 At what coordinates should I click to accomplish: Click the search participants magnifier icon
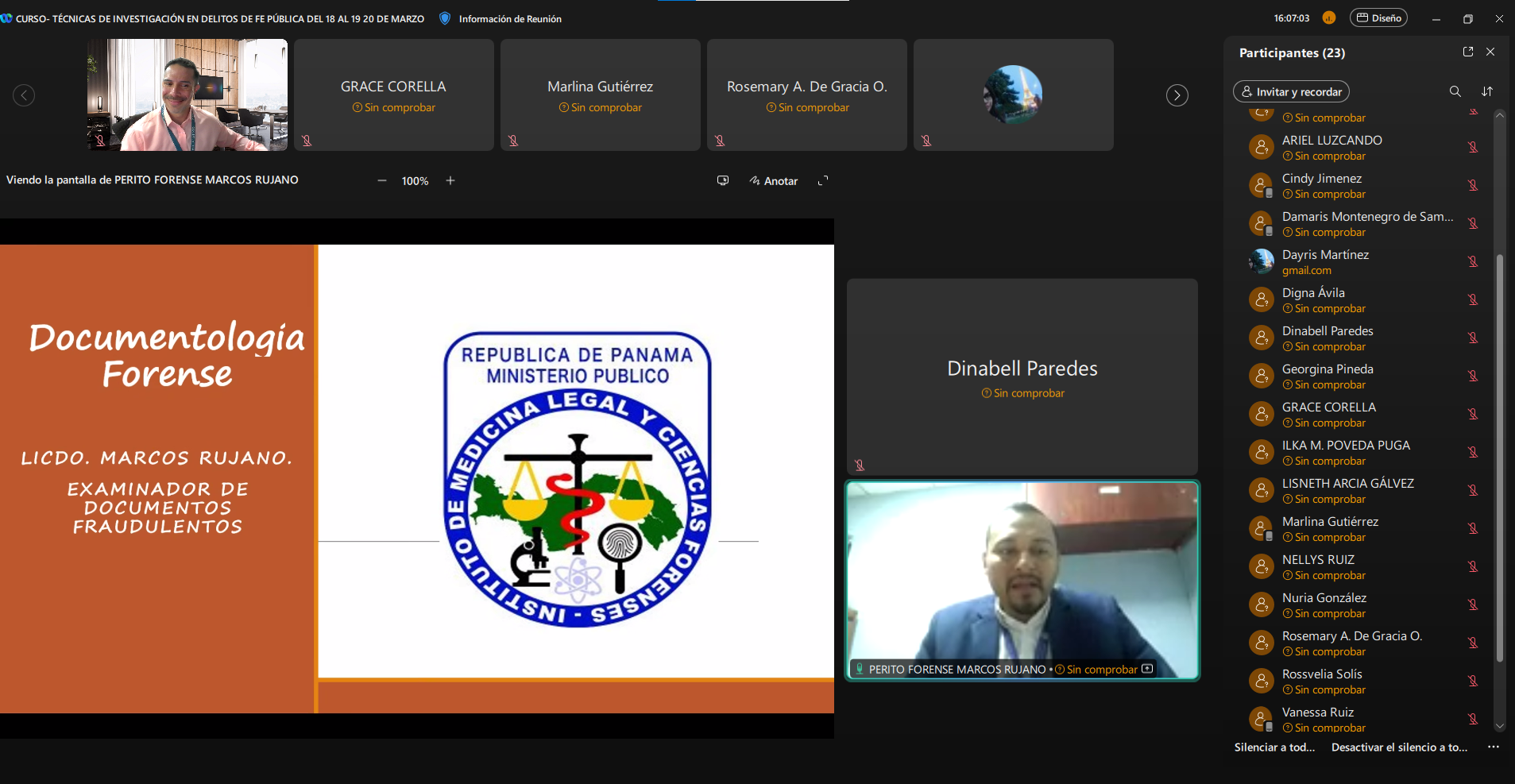click(1455, 91)
